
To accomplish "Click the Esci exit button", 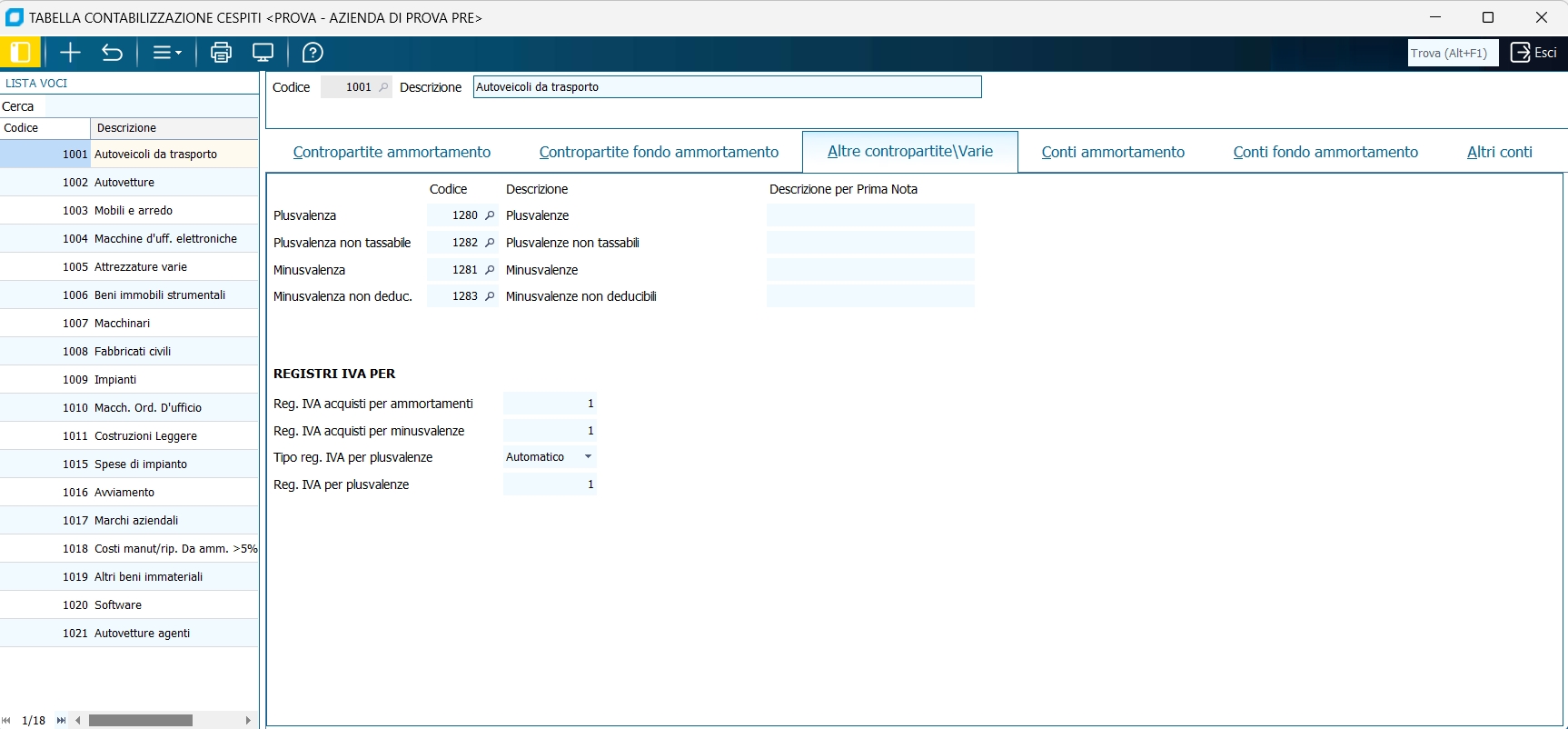I will (x=1533, y=53).
